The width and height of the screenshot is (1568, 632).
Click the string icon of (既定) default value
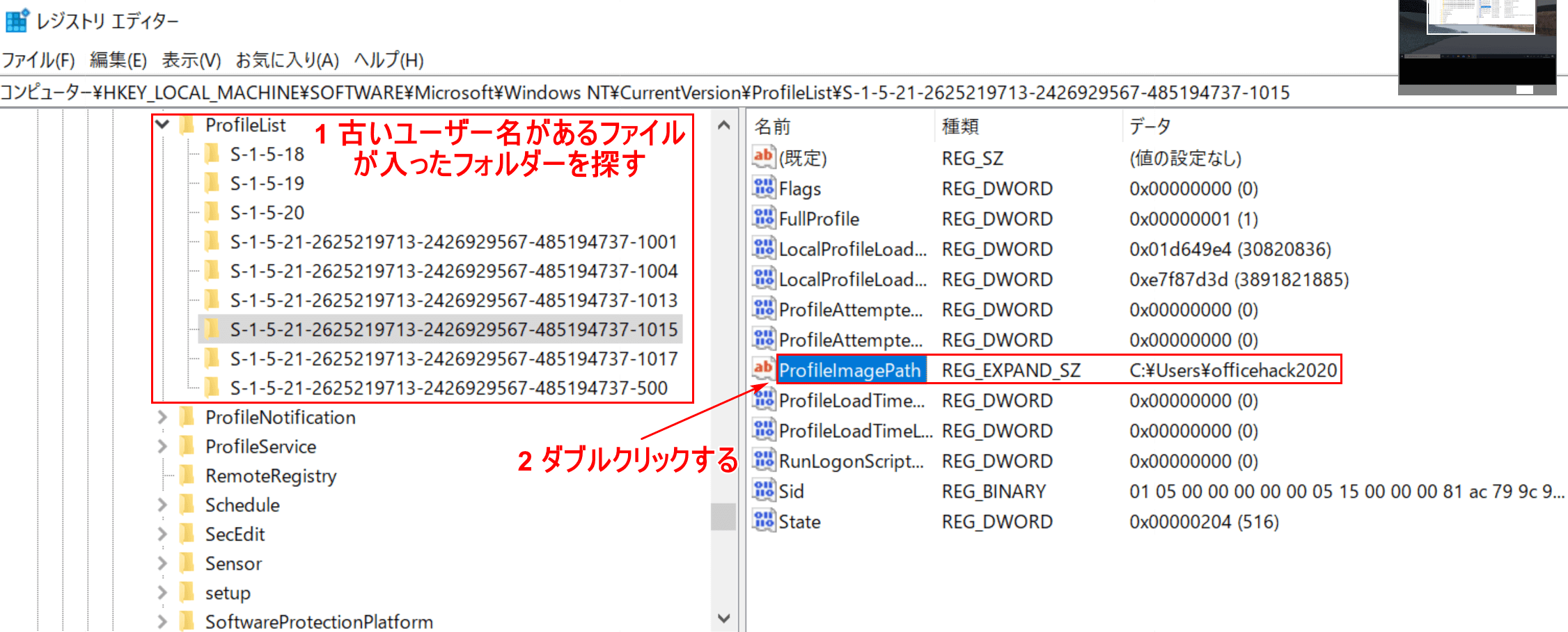(763, 157)
